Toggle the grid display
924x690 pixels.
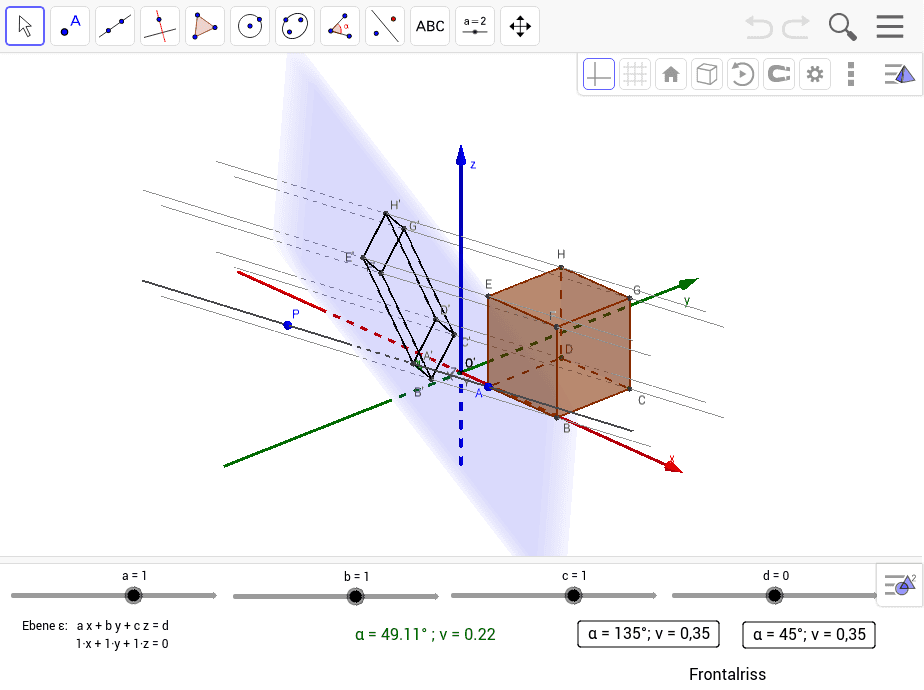point(635,74)
